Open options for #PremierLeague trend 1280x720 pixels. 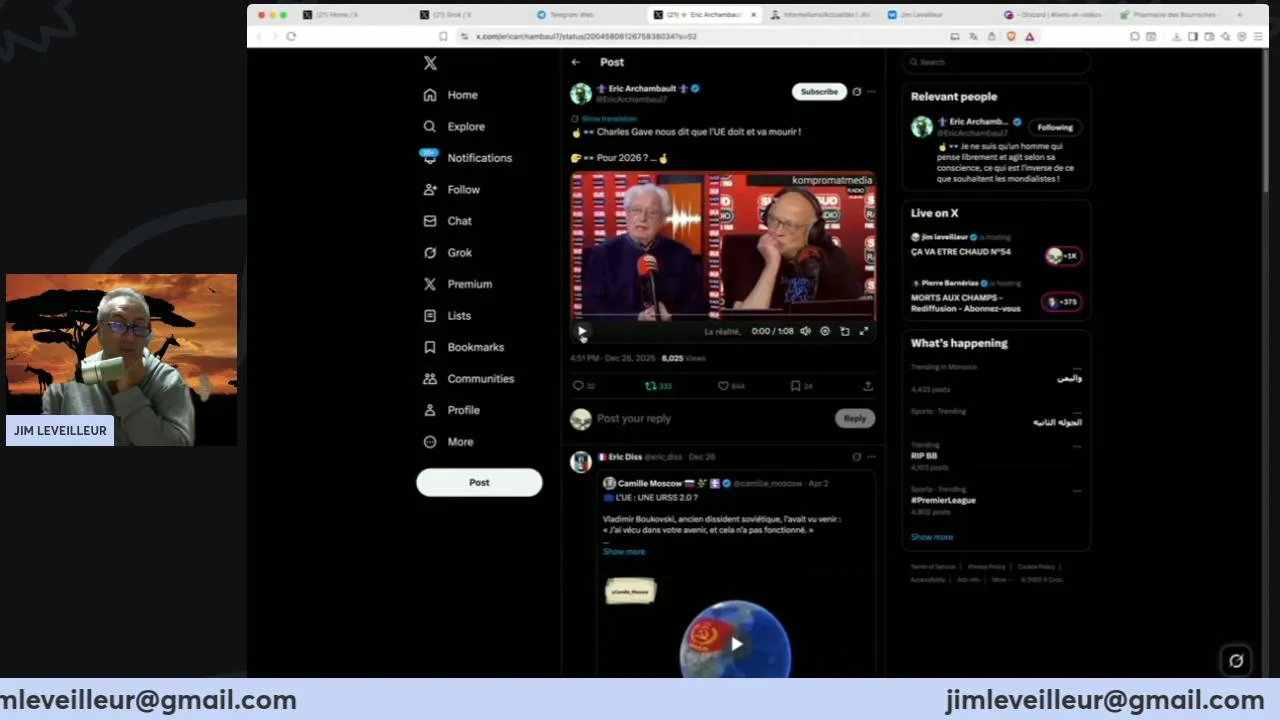[x=1077, y=490]
